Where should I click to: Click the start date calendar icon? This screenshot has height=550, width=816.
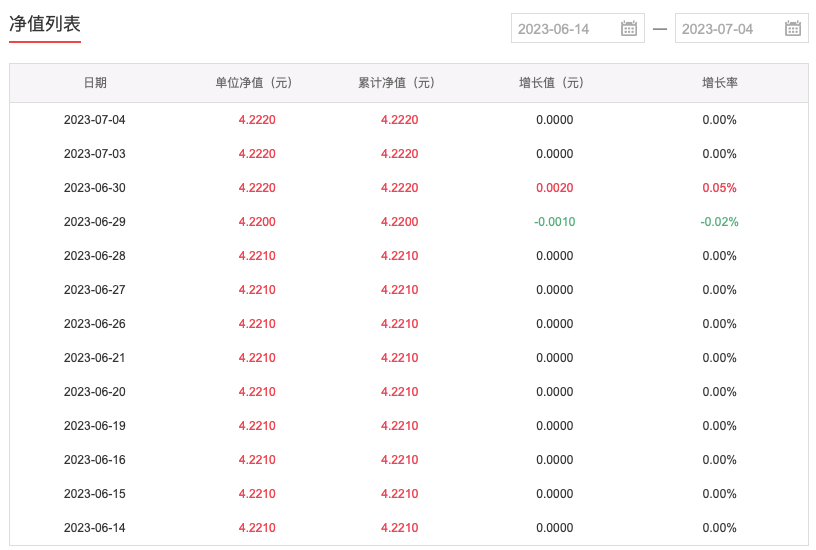pyautogui.click(x=629, y=29)
